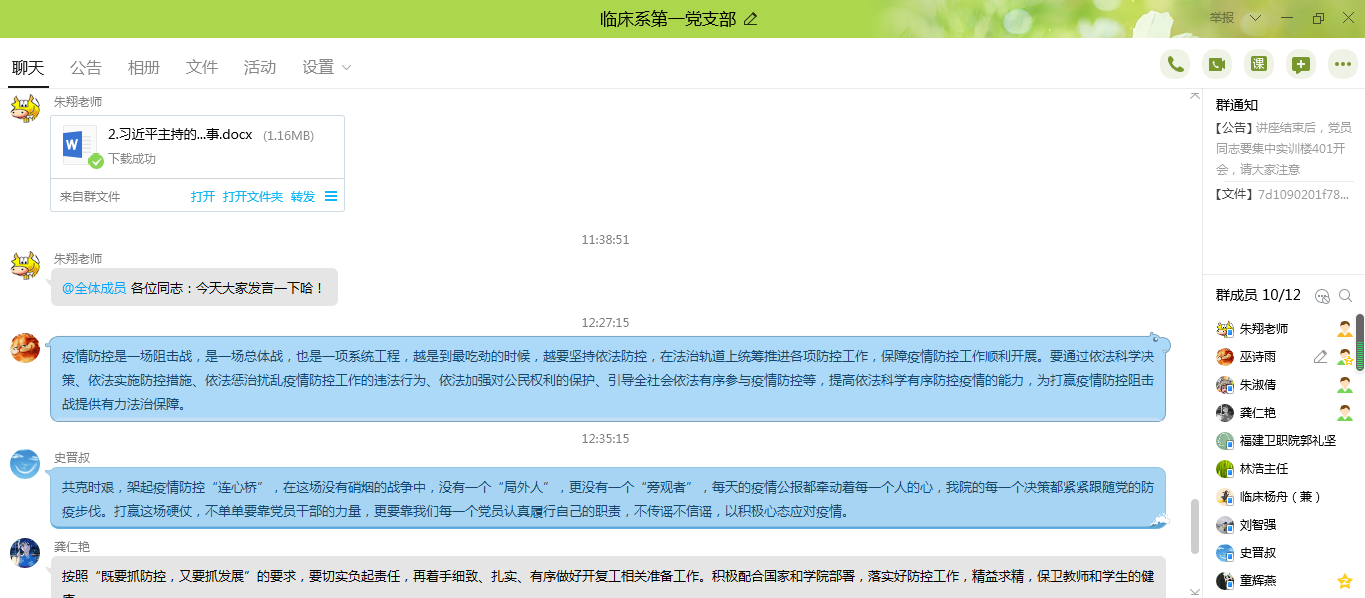This screenshot has height=598, width=1365.
Task: Search group members with magnifier icon
Action: [1345, 296]
